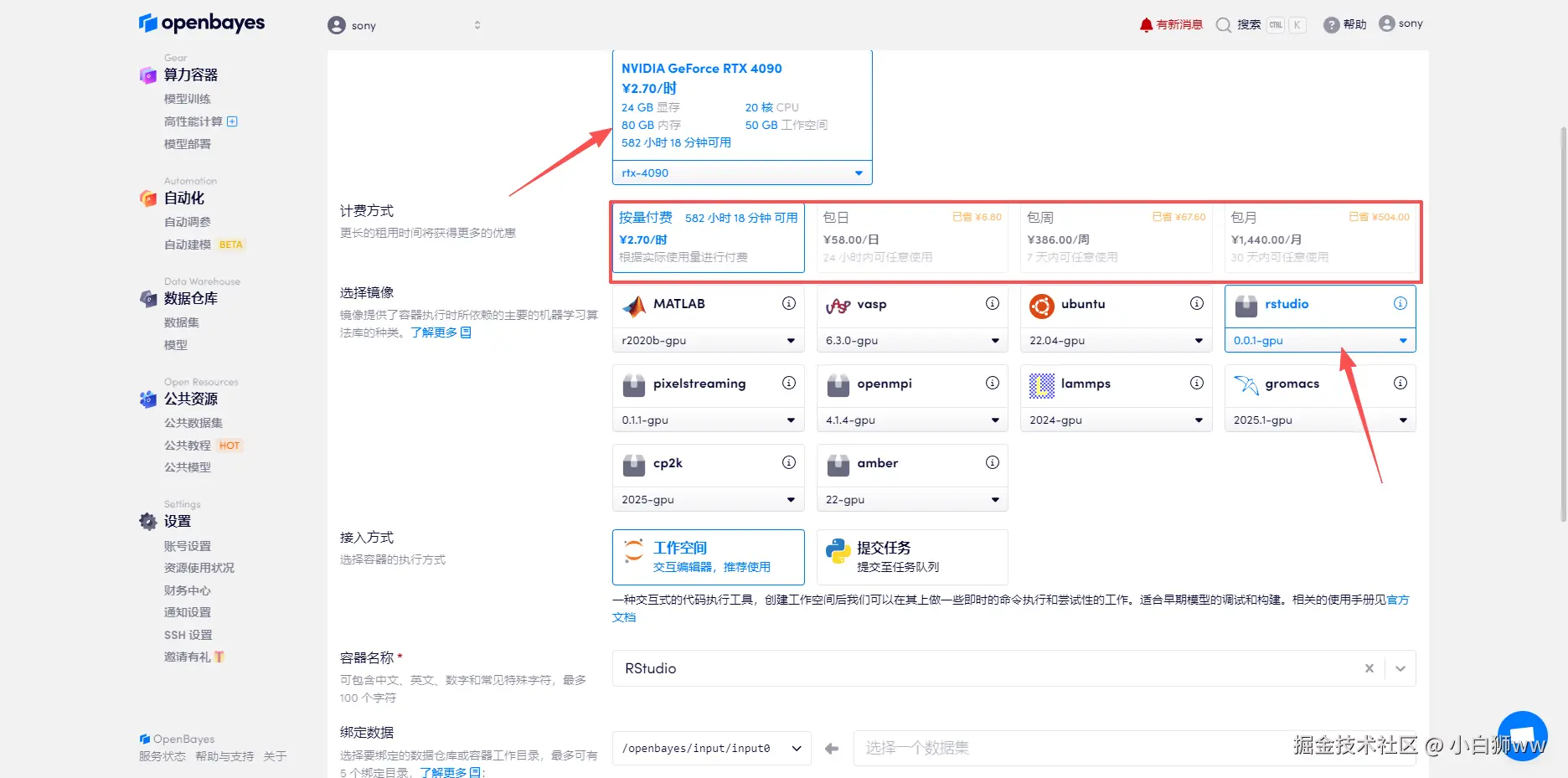The width and height of the screenshot is (1568, 778).
Task: Show info for the openmpi image
Action: pos(993,383)
